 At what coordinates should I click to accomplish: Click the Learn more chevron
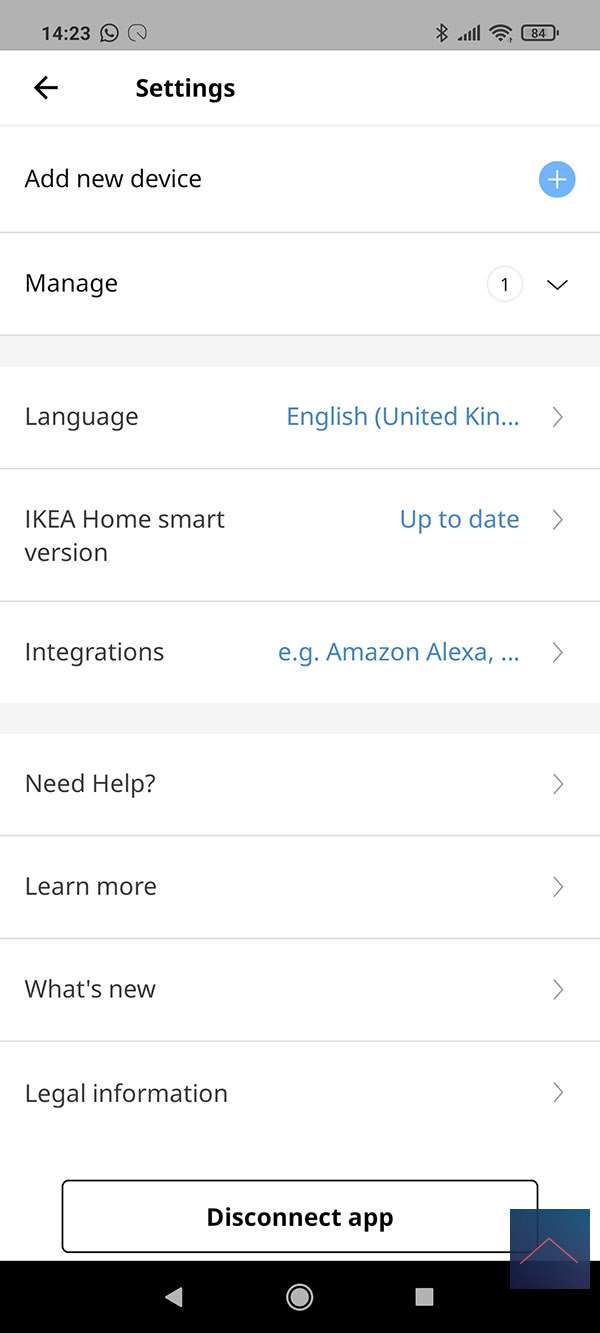click(558, 887)
